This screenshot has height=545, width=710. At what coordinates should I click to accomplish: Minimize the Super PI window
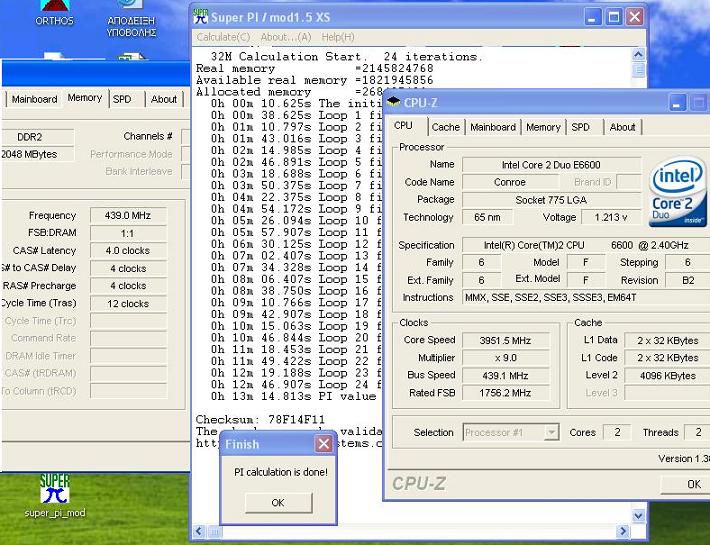point(591,17)
